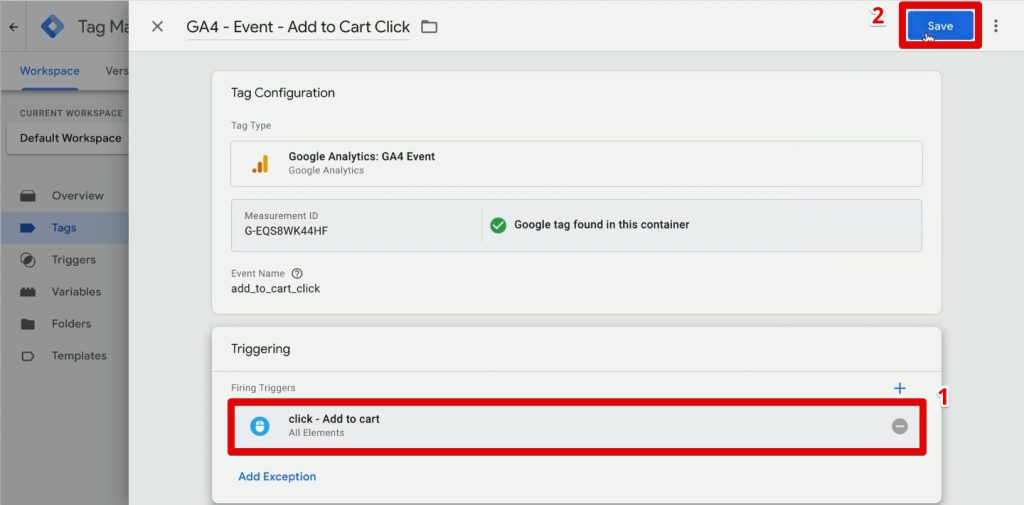Image resolution: width=1024 pixels, height=505 pixels.
Task: Select the Google Analytics: GA4 Event tag type
Action: pyautogui.click(x=576, y=163)
